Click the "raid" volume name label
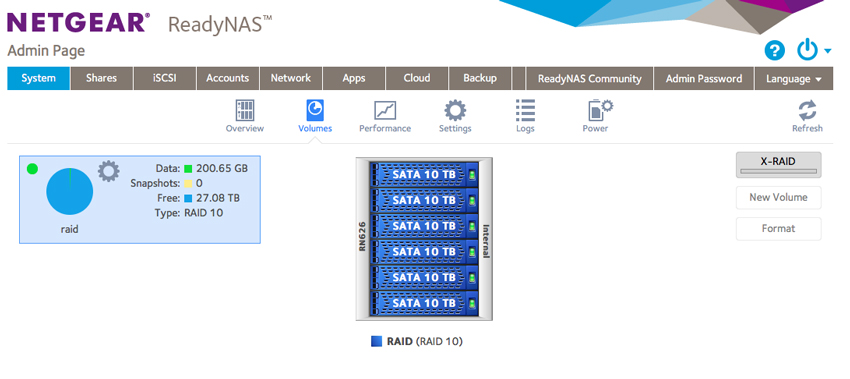Image resolution: width=850 pixels, height=379 pixels. [x=69, y=229]
